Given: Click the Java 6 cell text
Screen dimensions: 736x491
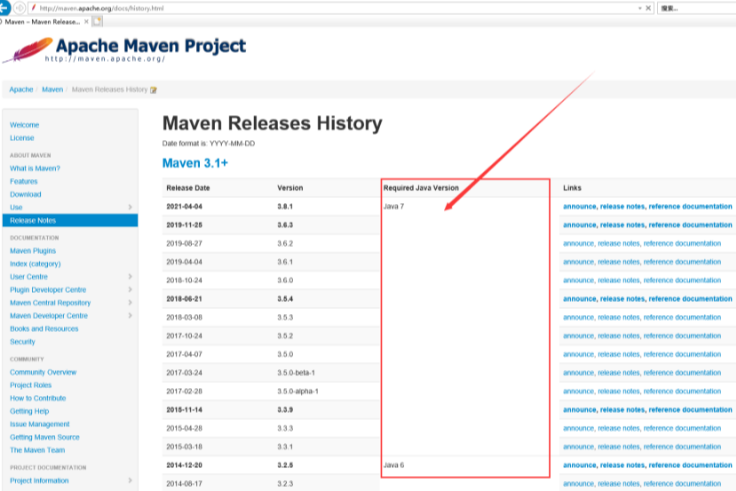Looking at the screenshot, I should (x=394, y=465).
